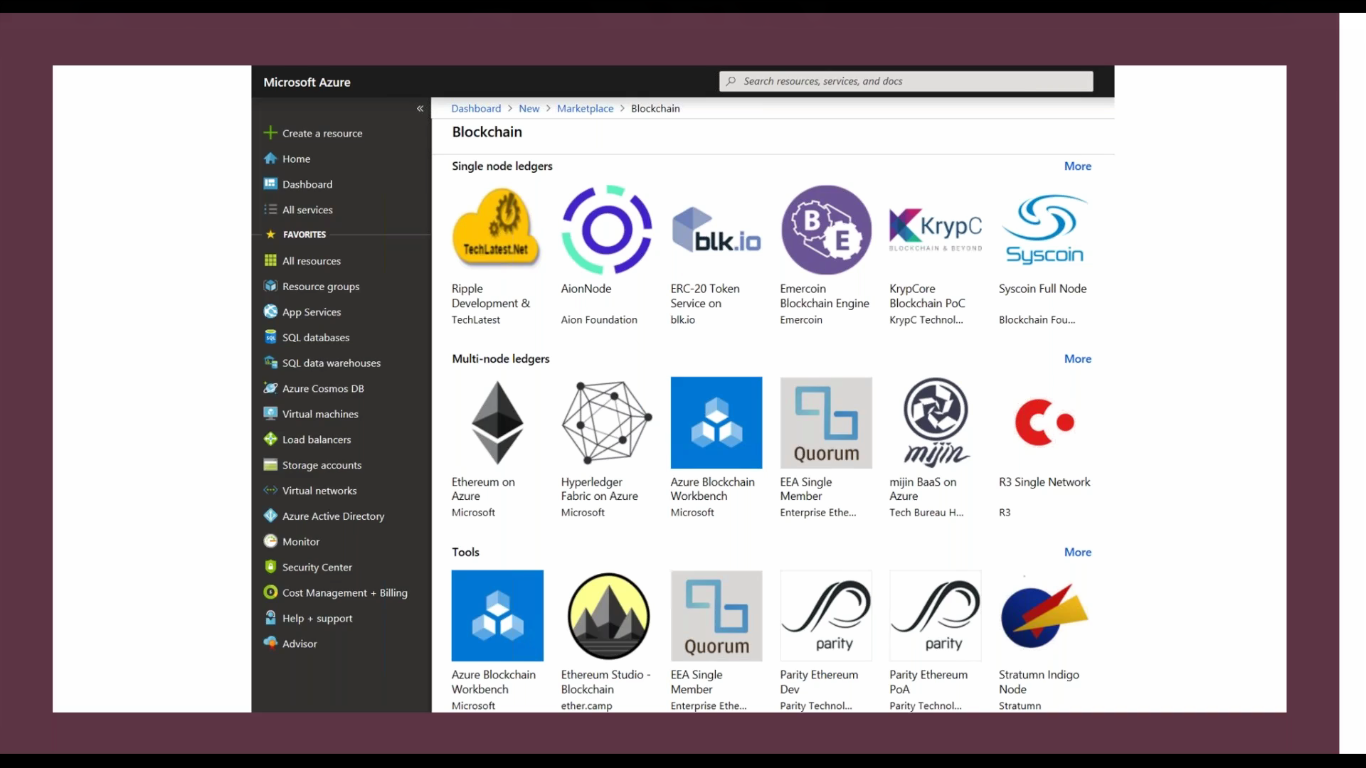
Task: Open the Parity Ethereum PoA logo
Action: [x=935, y=615]
